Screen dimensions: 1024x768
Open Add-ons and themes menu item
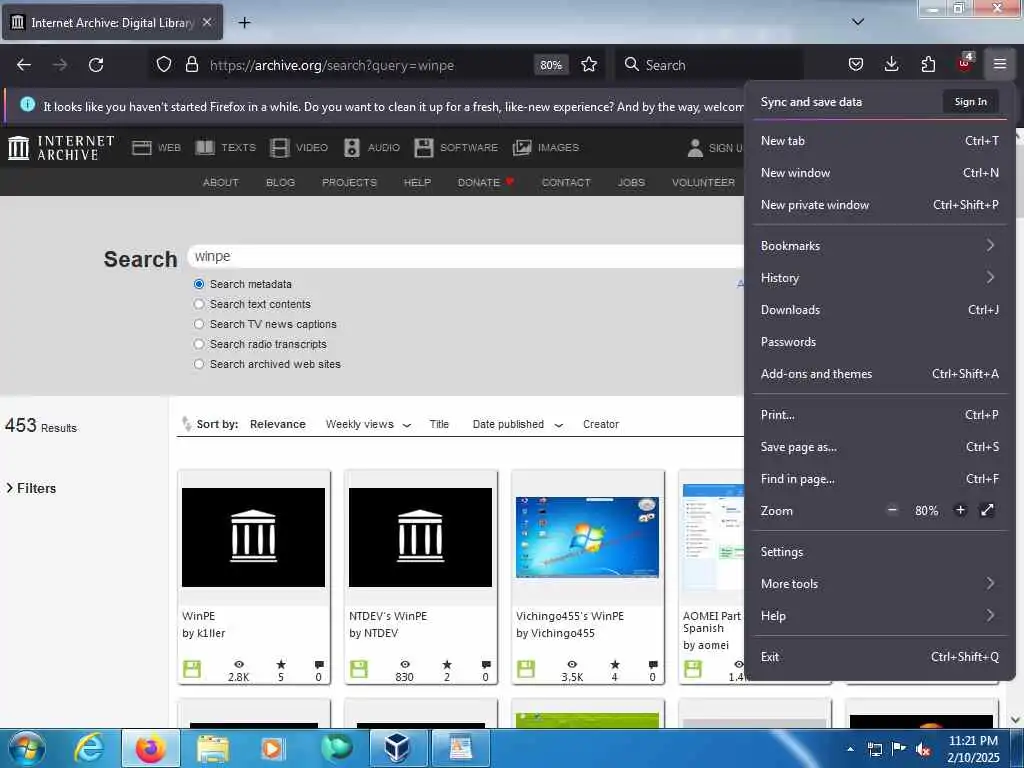click(879, 374)
